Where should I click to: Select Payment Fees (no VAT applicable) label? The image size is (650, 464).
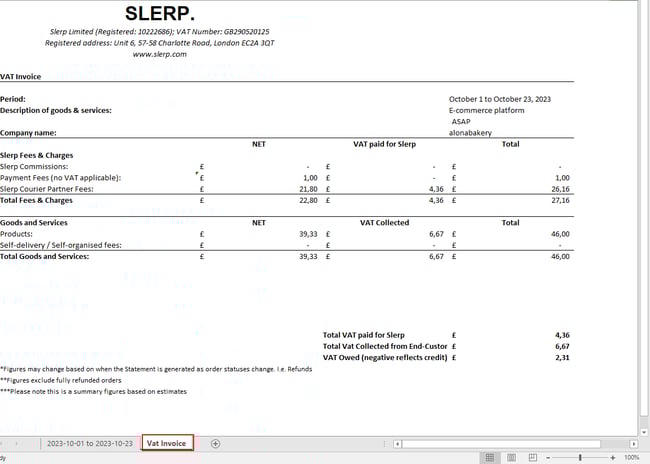[61, 177]
